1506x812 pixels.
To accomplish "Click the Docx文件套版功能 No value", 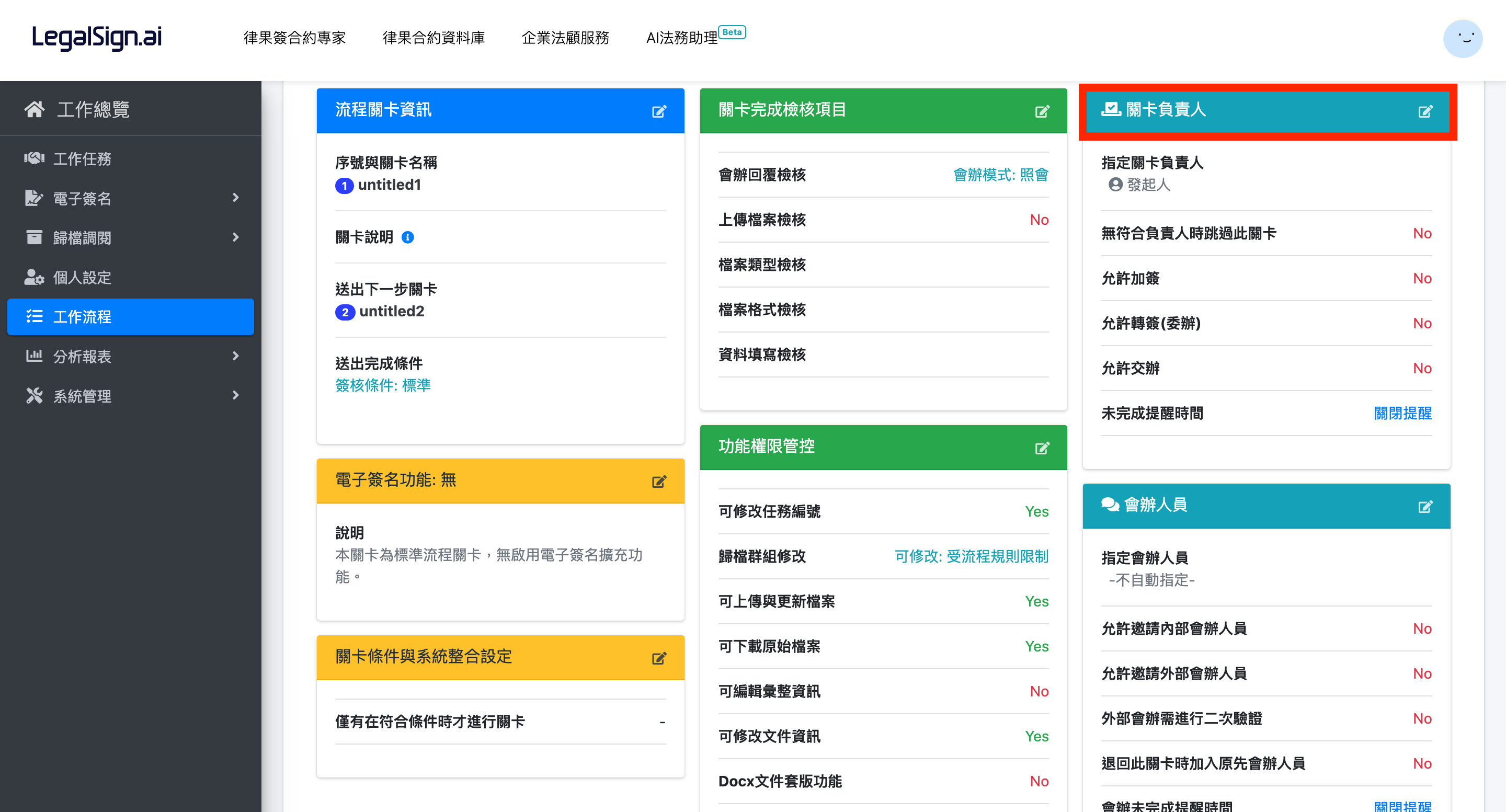I will pyautogui.click(x=1039, y=782).
